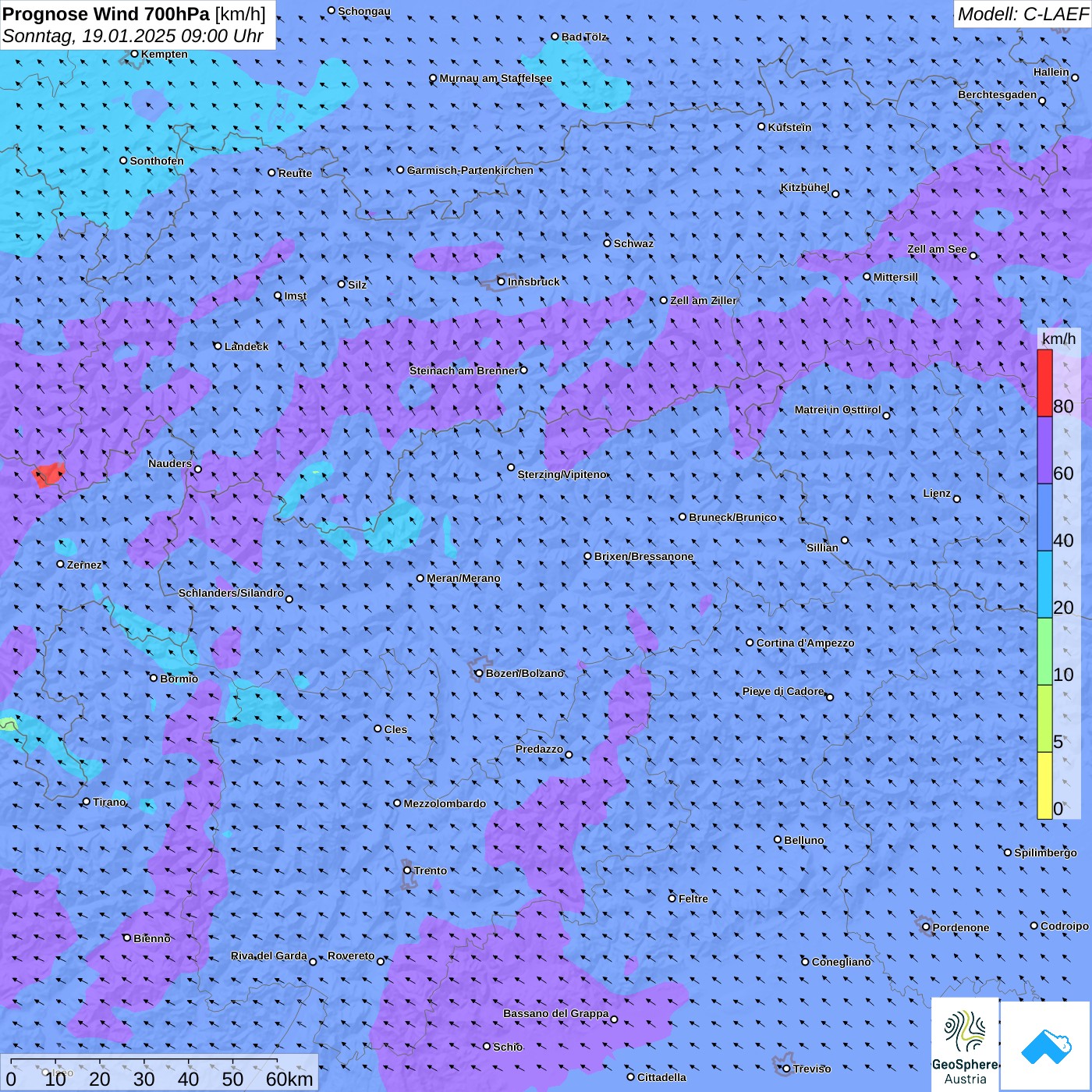Click the cyan 20 km/h legend swatch
The image size is (1092, 1092).
pos(1044,584)
